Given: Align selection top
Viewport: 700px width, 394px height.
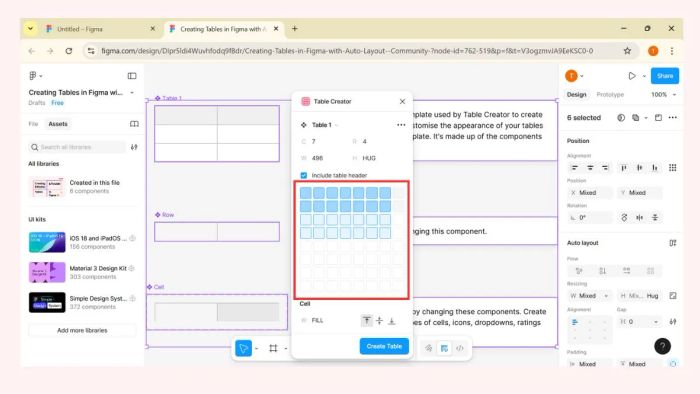Looking at the screenshot, I should [x=624, y=168].
